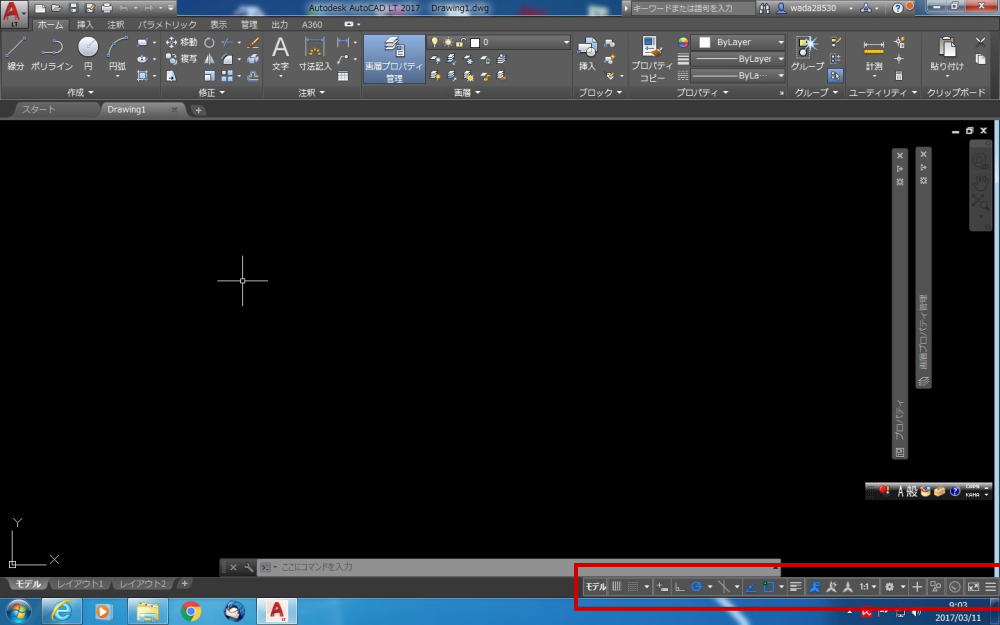The height and width of the screenshot is (625, 1000).
Task: Toggle object snap on status bar
Action: [x=768, y=587]
